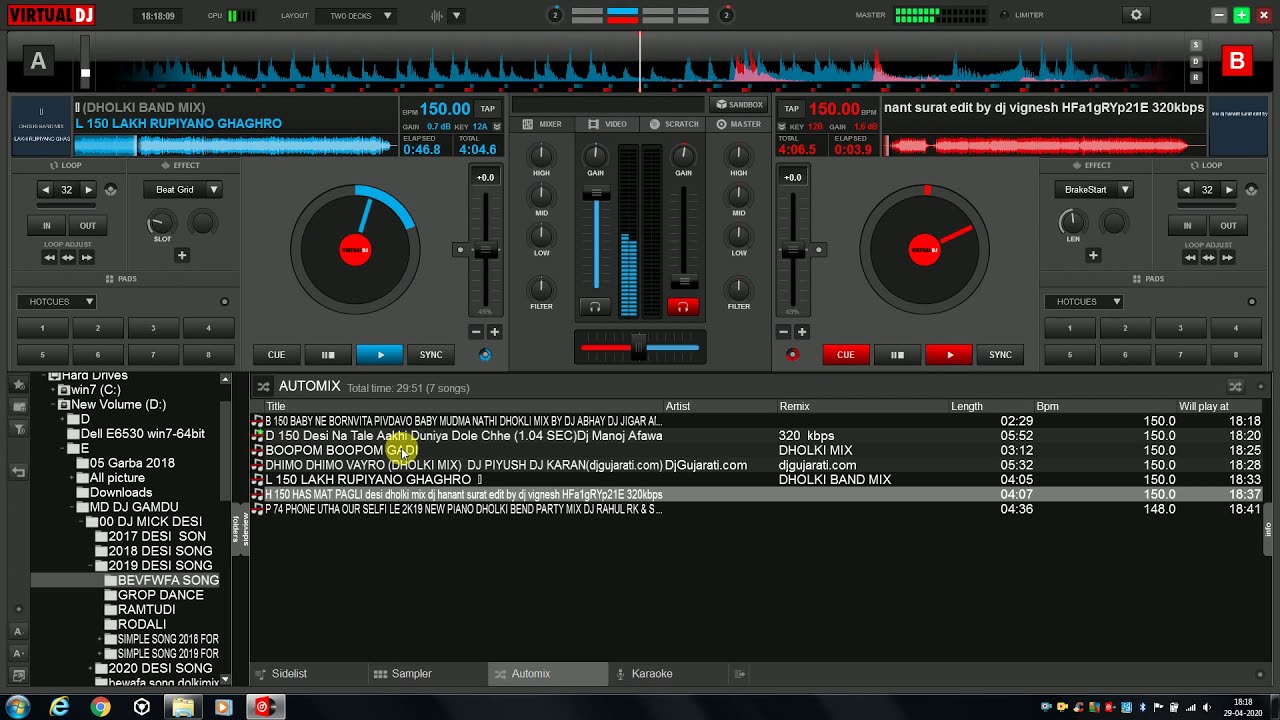This screenshot has height=720, width=1280.
Task: Click the favorites star icon in browser sidebar
Action: (x=18, y=384)
